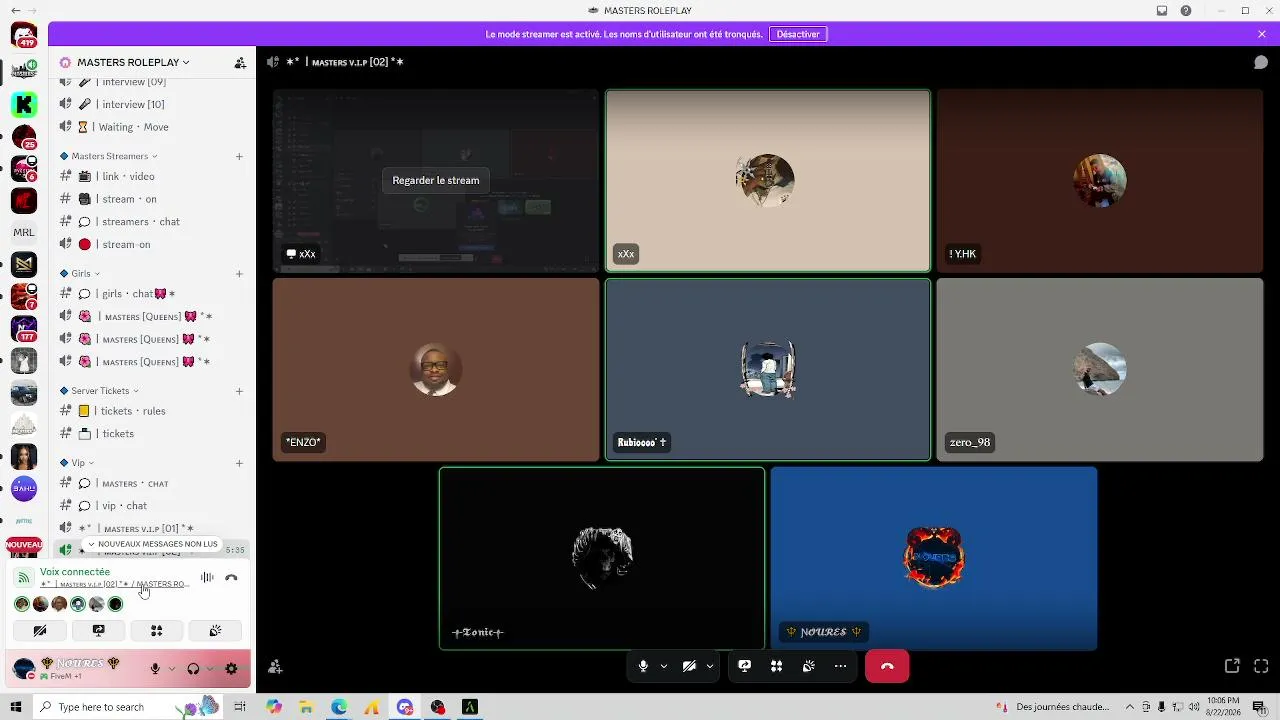Click Regarder le stream button
1280x720 pixels.
point(436,180)
